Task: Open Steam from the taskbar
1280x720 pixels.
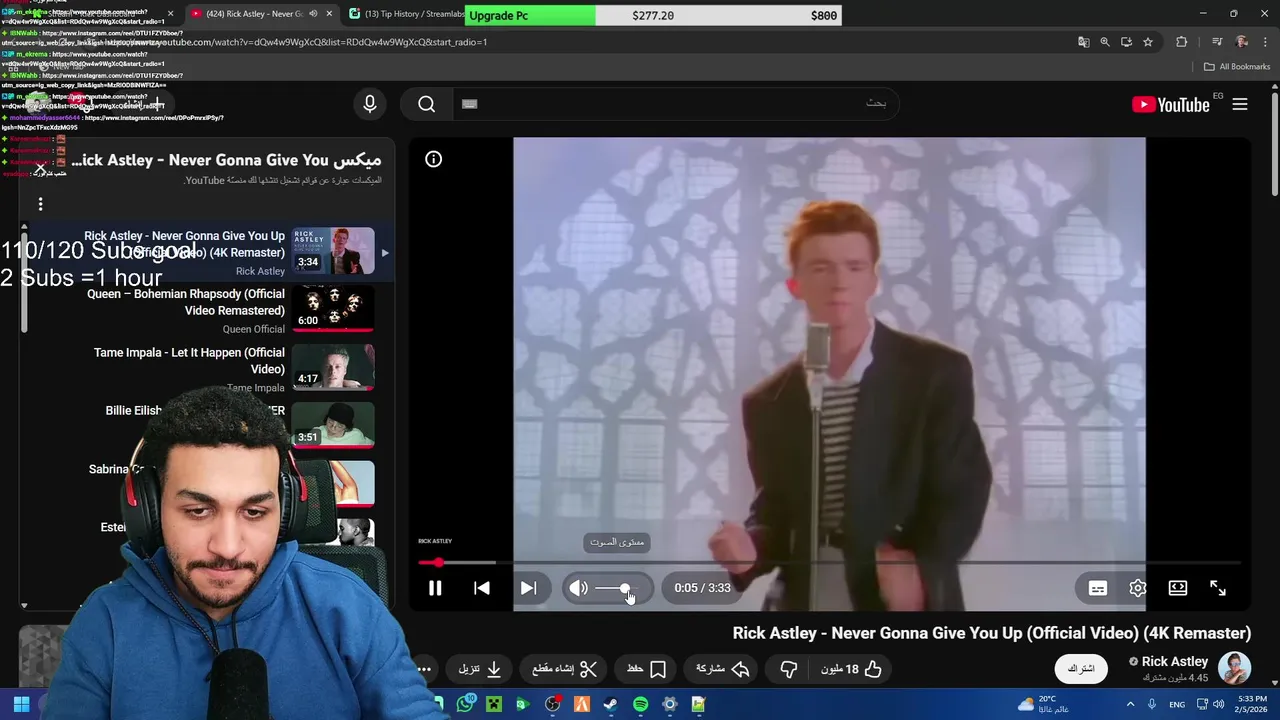Action: click(611, 704)
